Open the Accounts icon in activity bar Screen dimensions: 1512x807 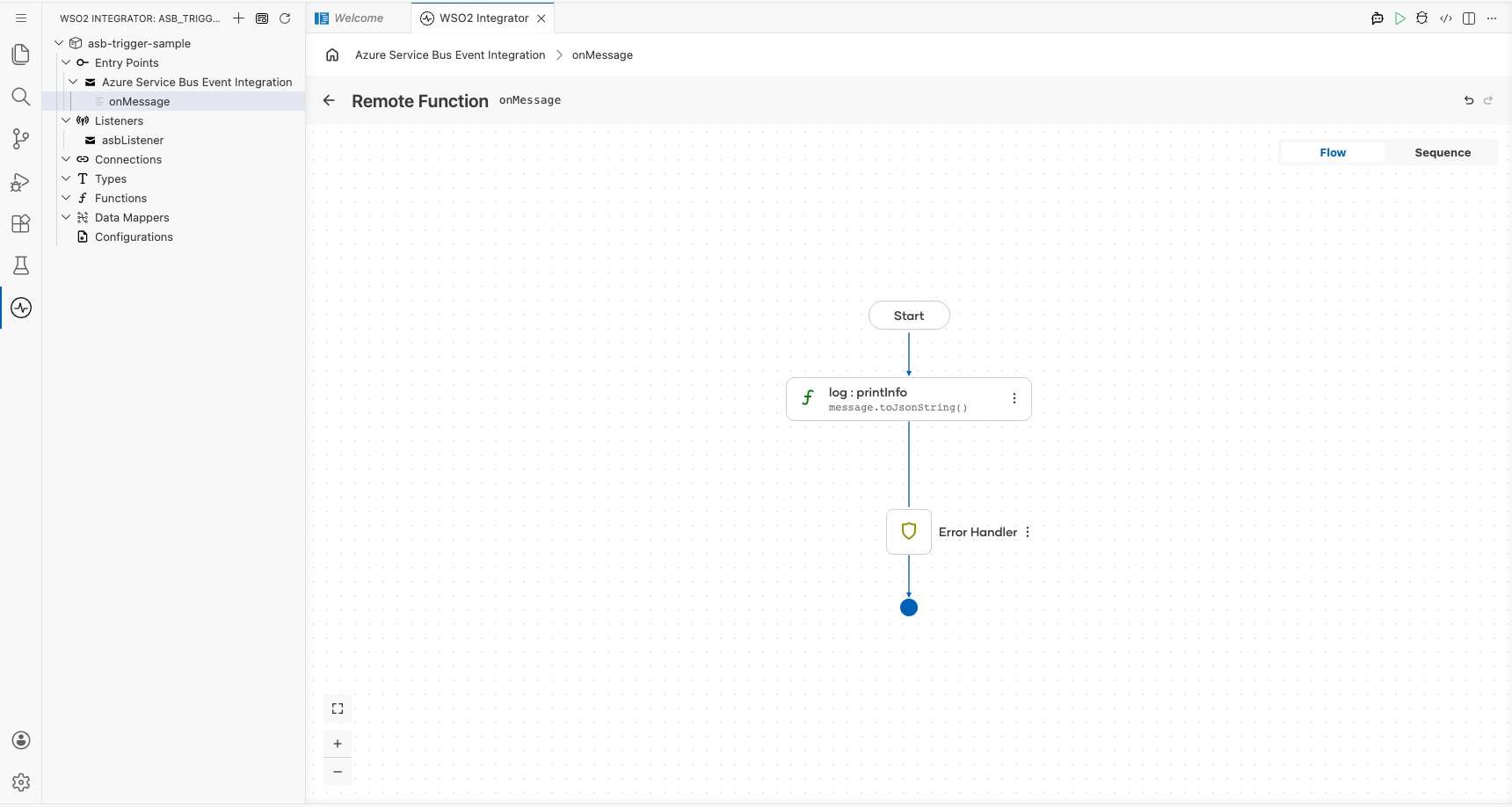21,740
